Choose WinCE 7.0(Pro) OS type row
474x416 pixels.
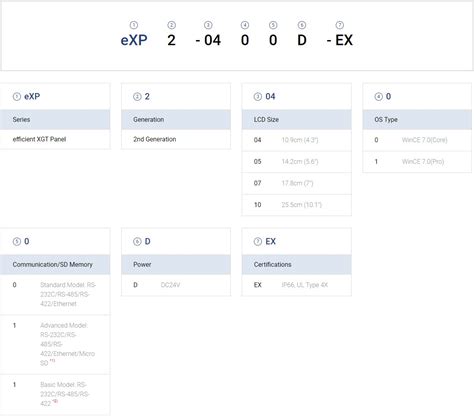(417, 162)
